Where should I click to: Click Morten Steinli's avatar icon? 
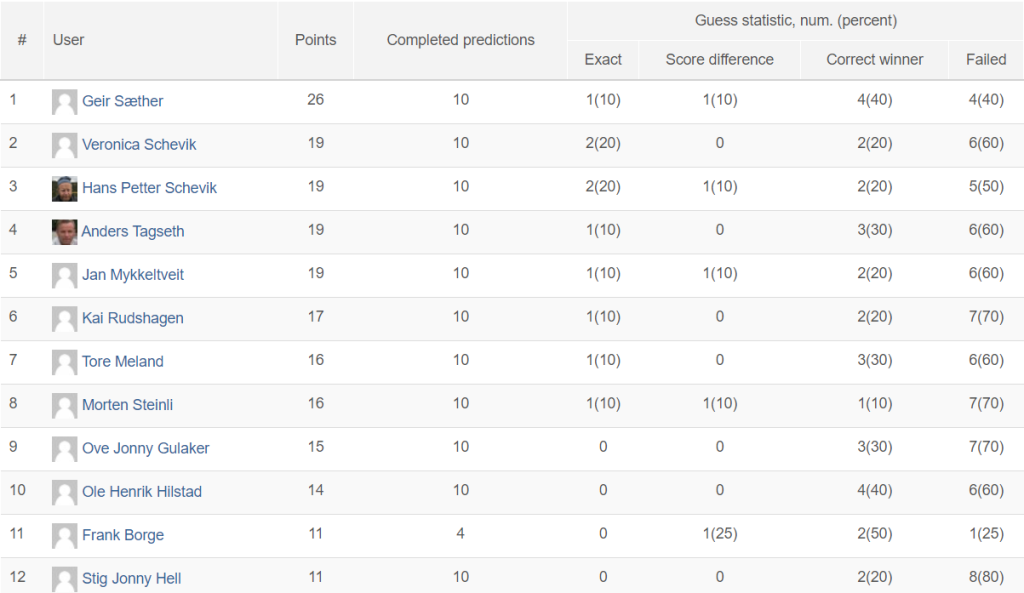click(65, 406)
